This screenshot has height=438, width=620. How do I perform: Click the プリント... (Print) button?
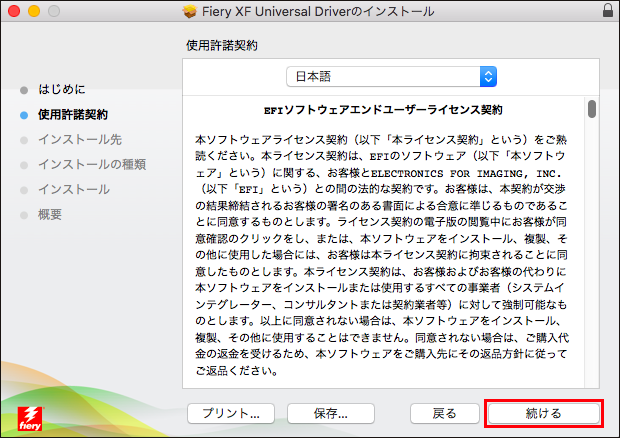click(231, 413)
